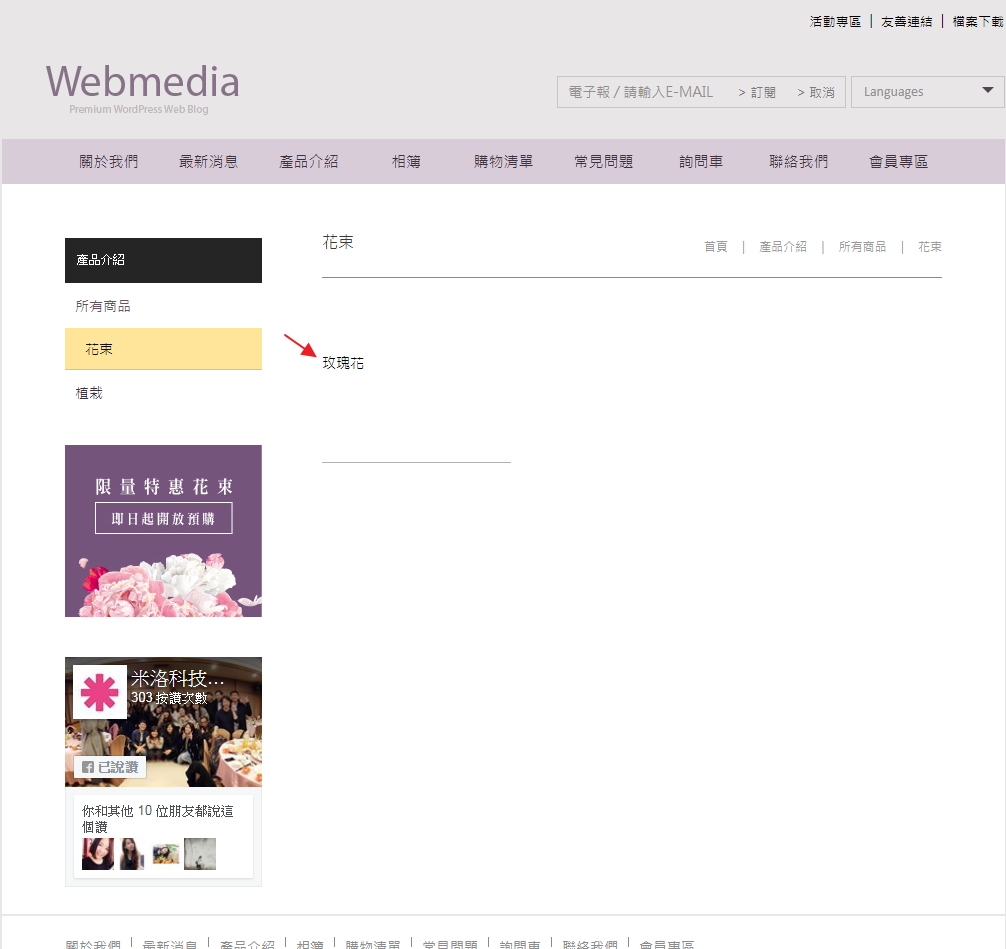Click the Facebook 已說讚 like button
Viewport: 1006px width, 949px height.
point(110,767)
